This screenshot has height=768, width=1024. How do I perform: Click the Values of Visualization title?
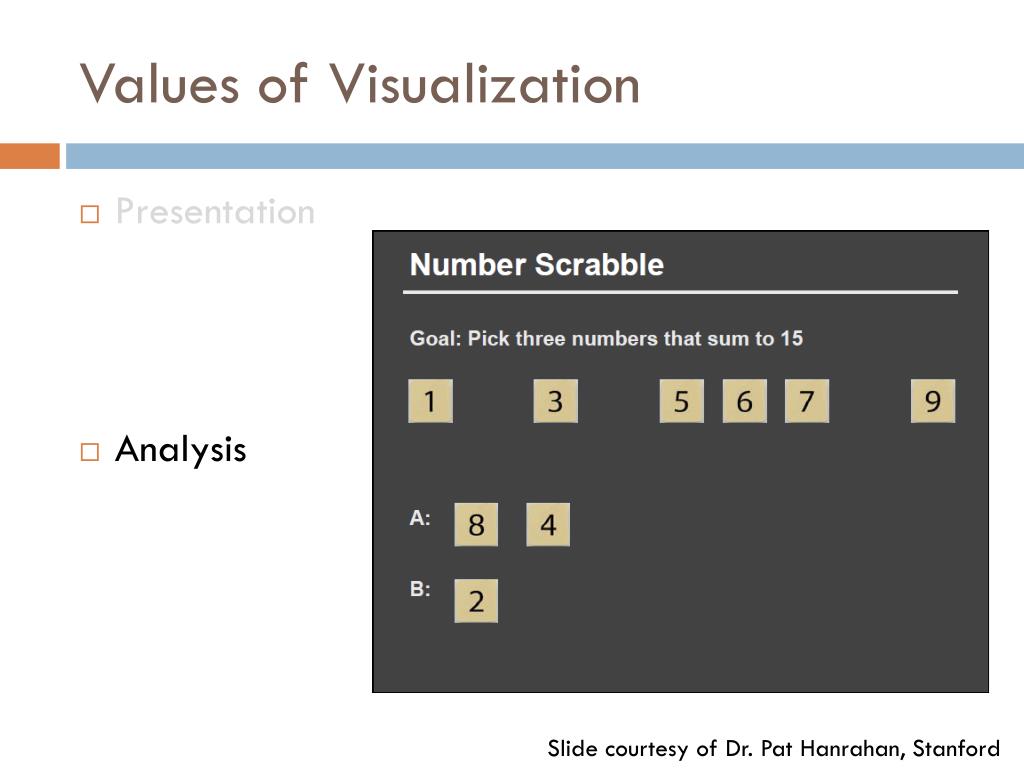[x=360, y=84]
